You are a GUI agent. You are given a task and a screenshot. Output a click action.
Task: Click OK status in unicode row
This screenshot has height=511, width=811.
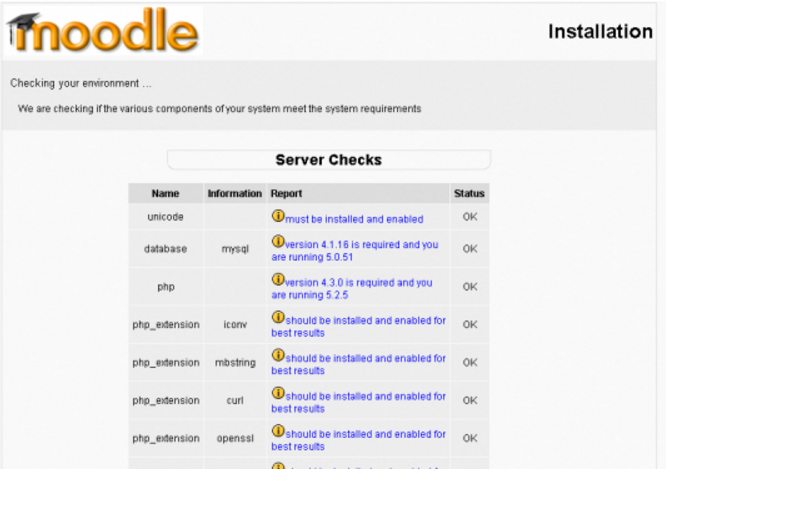pyautogui.click(x=470, y=217)
